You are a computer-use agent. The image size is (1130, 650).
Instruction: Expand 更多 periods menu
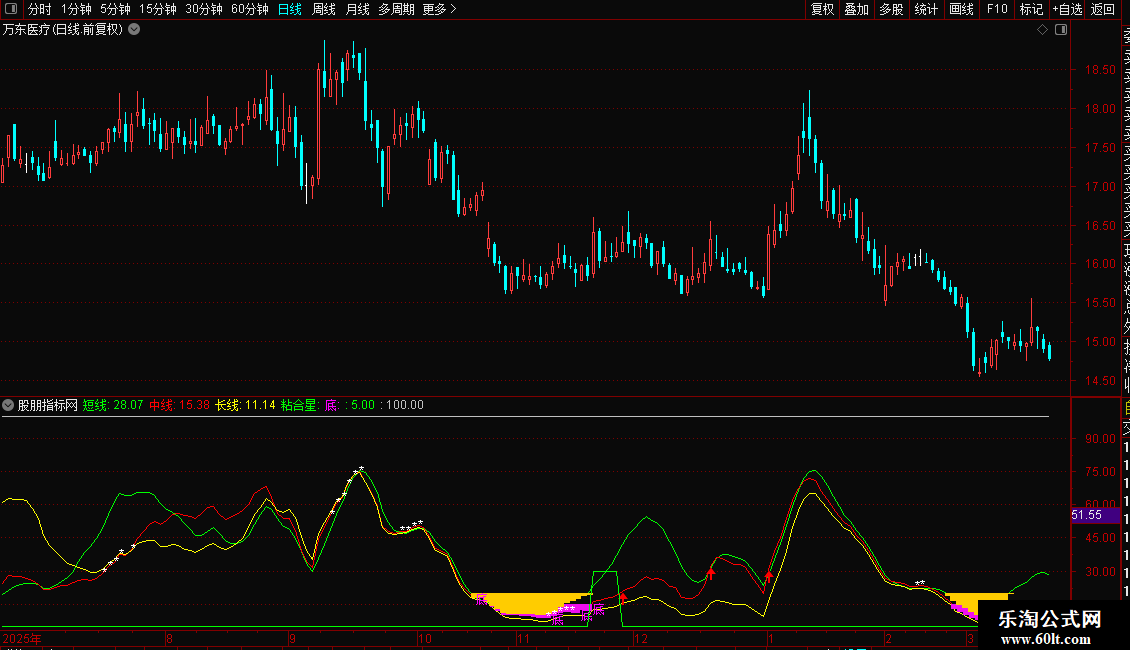(440, 9)
